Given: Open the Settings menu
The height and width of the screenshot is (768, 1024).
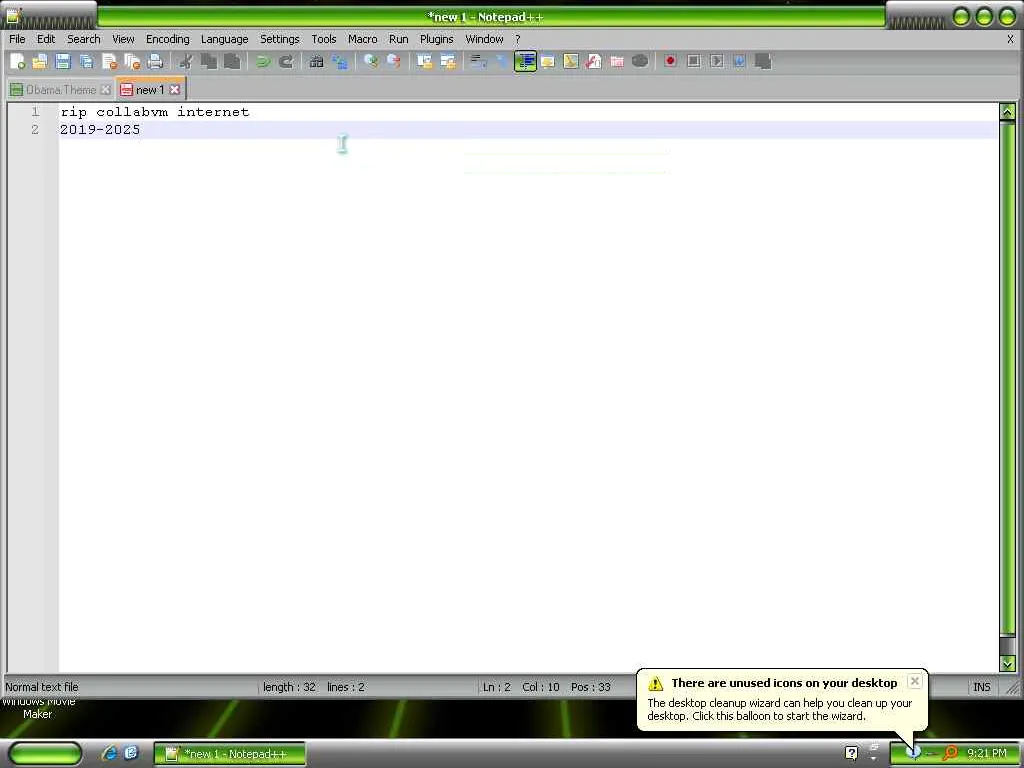Looking at the screenshot, I should click(x=280, y=39).
